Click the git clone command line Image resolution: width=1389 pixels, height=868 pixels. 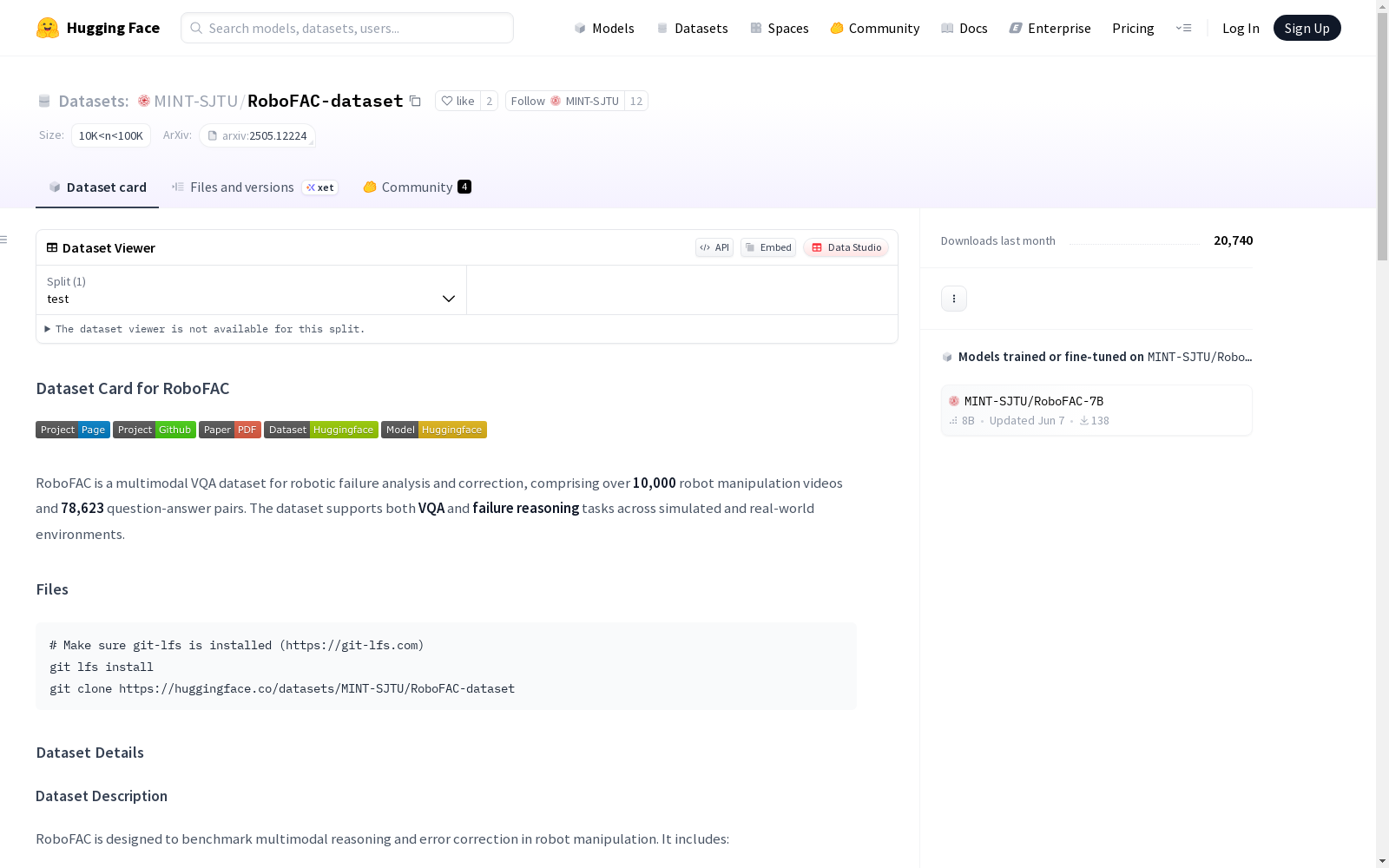coord(282,688)
